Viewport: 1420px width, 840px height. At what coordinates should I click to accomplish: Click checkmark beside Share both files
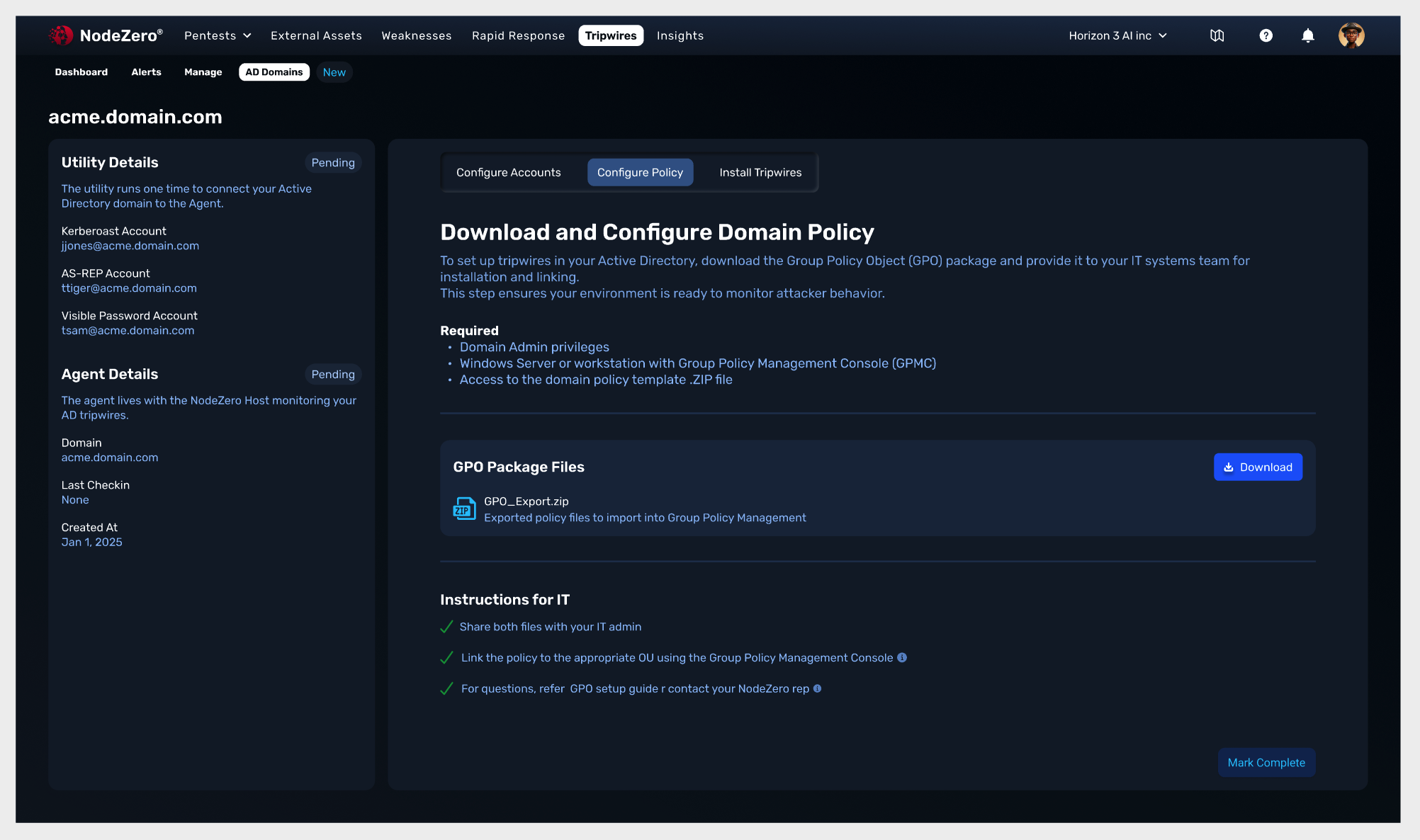coord(446,627)
